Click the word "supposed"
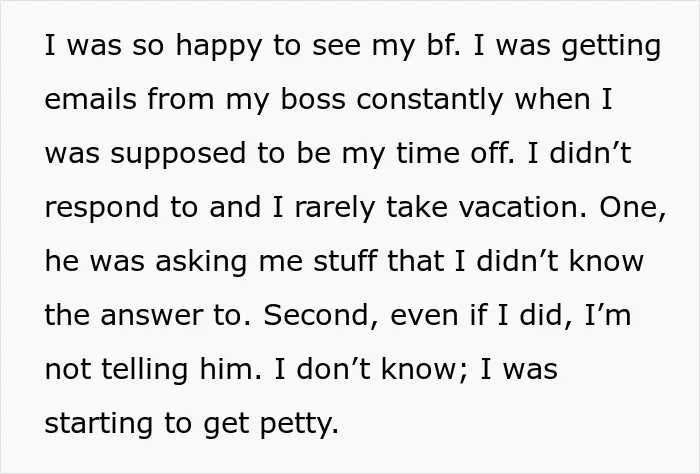700x474 pixels. tap(178, 154)
